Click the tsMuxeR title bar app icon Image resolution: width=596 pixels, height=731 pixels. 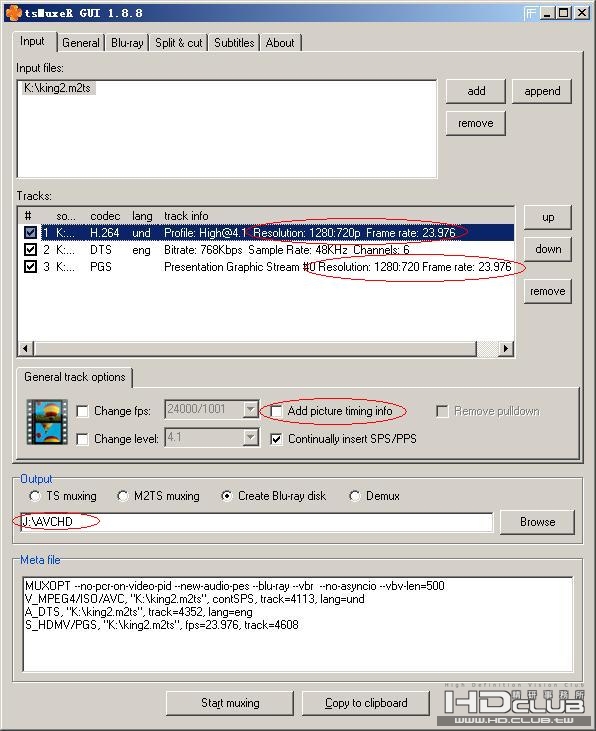pos(14,13)
